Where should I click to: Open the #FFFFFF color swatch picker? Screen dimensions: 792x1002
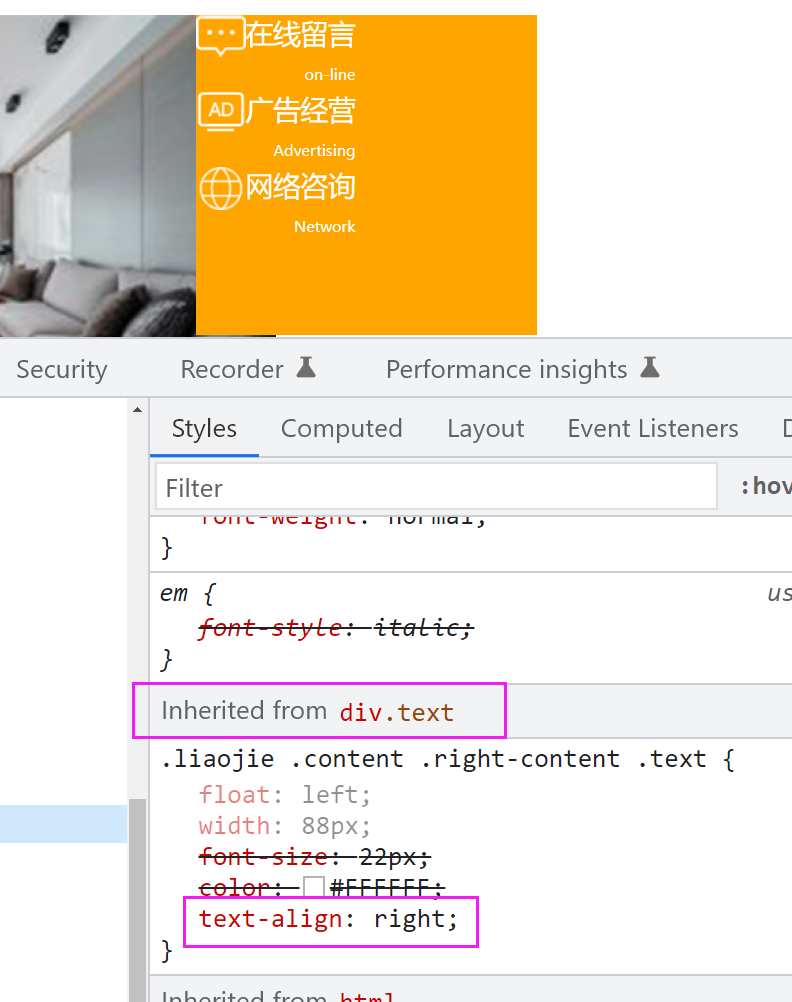tap(313, 887)
